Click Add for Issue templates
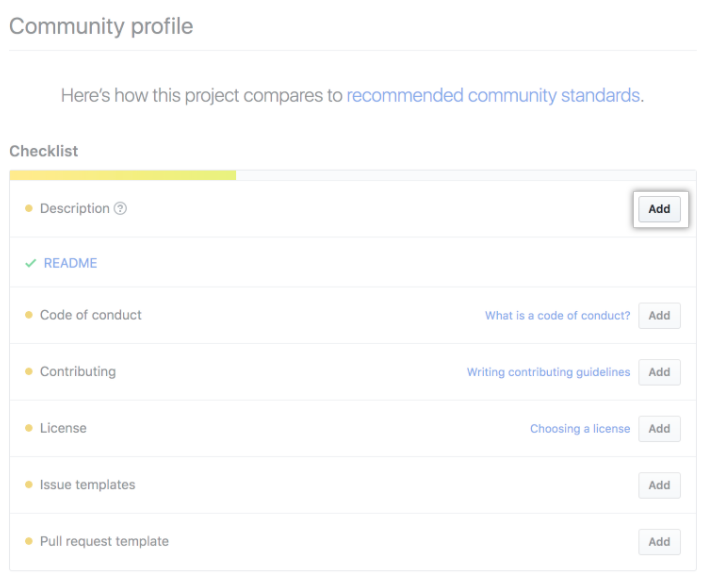This screenshot has height=582, width=707. pos(659,485)
